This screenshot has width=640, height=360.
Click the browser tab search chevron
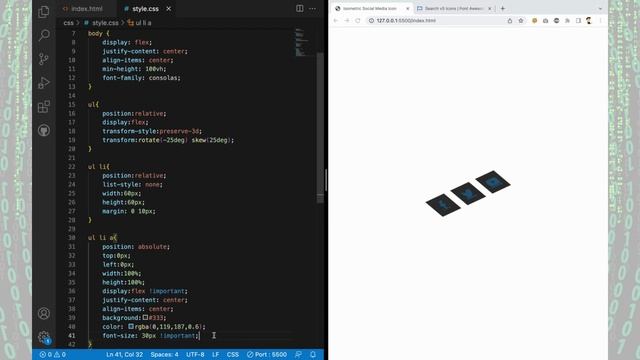600,8
